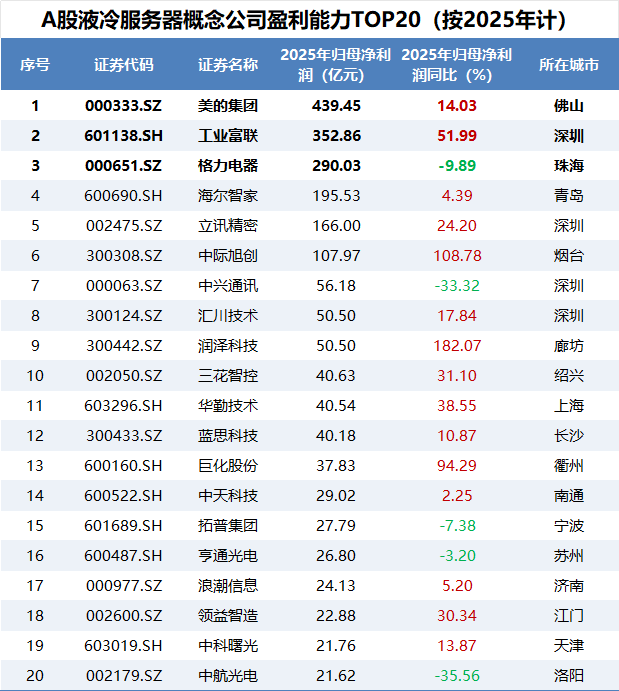
Task: Click the 中兴通讯 name cell
Action: (x=228, y=286)
